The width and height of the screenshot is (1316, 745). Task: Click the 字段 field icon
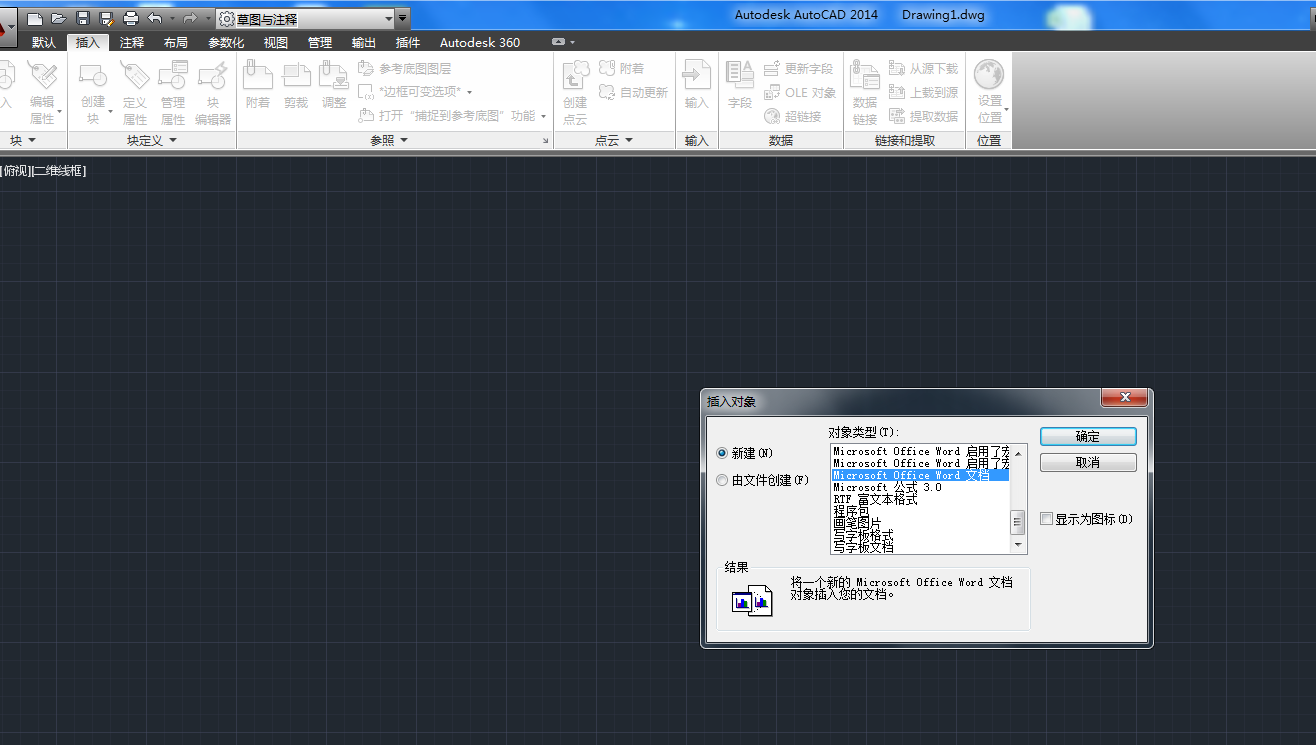740,75
